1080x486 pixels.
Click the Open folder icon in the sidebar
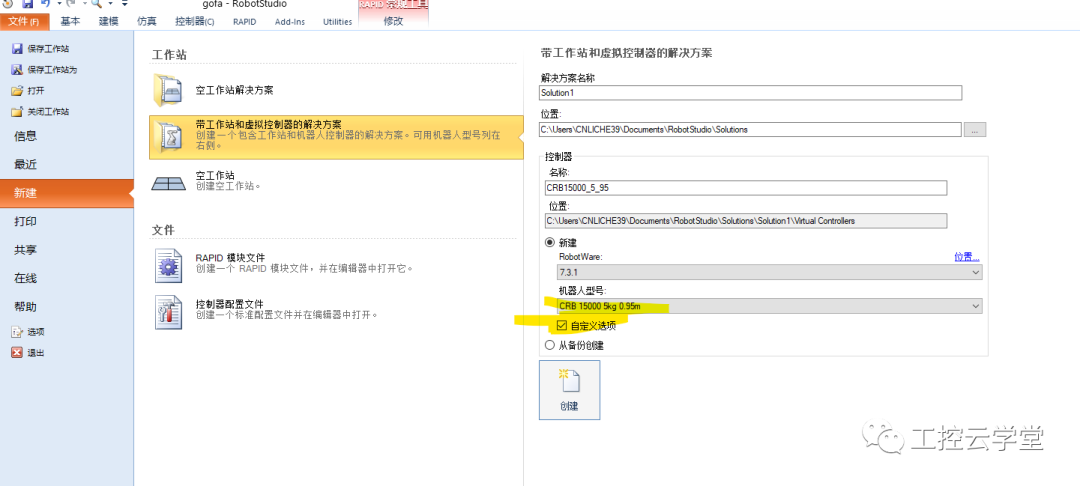click(x=17, y=91)
